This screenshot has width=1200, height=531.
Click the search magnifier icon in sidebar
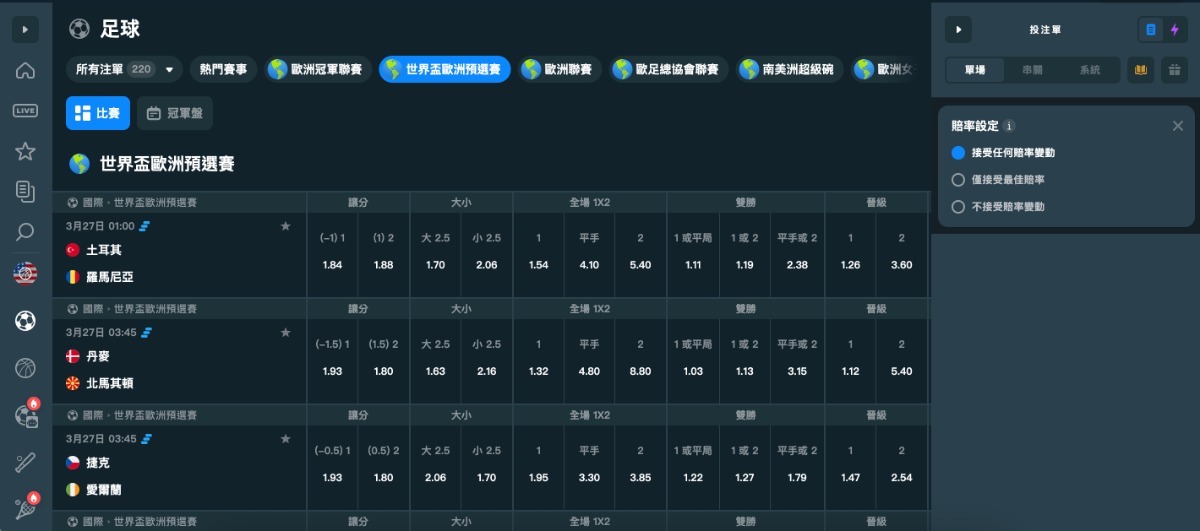(x=25, y=232)
